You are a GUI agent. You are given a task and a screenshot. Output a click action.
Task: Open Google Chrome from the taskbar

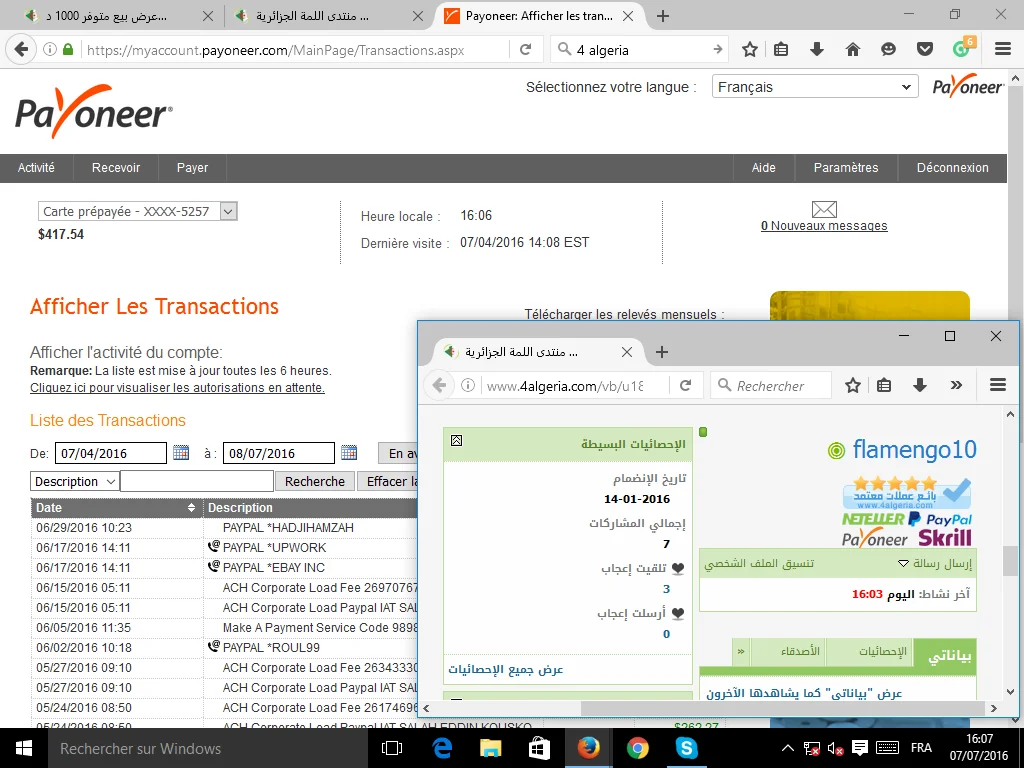coord(637,748)
